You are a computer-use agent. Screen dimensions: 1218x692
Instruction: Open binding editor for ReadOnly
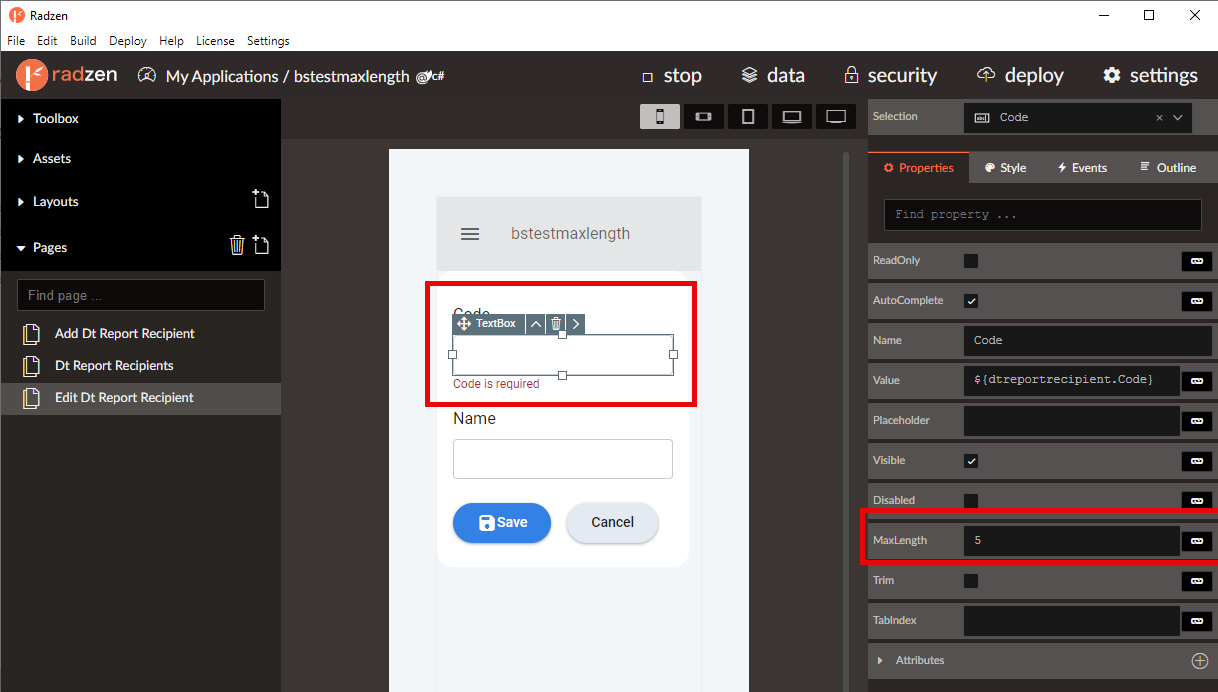[x=1196, y=261]
